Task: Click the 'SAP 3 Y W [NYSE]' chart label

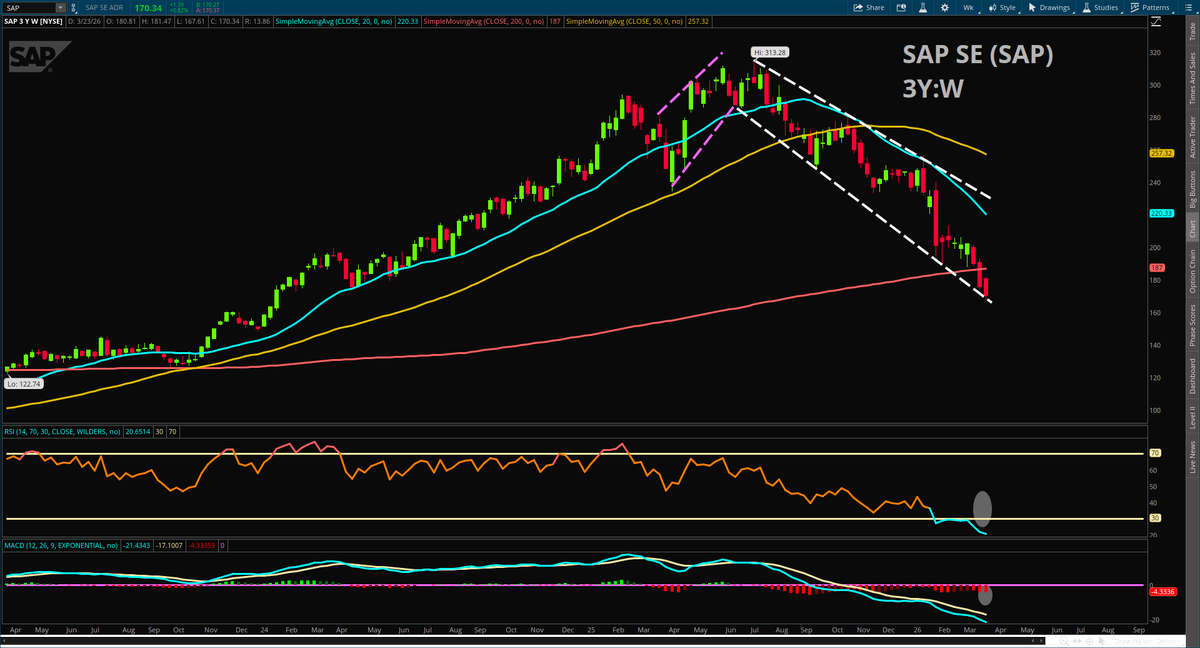Action: [x=33, y=21]
